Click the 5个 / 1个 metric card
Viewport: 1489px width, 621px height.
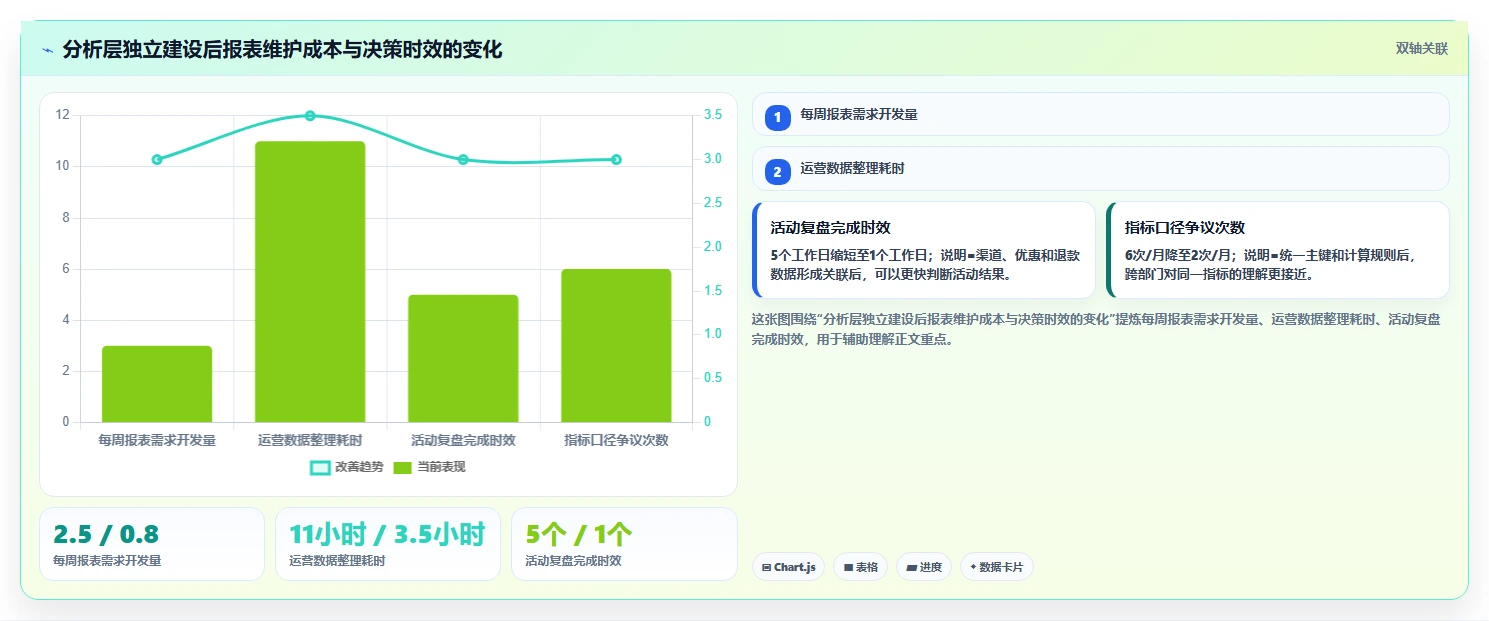coord(624,544)
